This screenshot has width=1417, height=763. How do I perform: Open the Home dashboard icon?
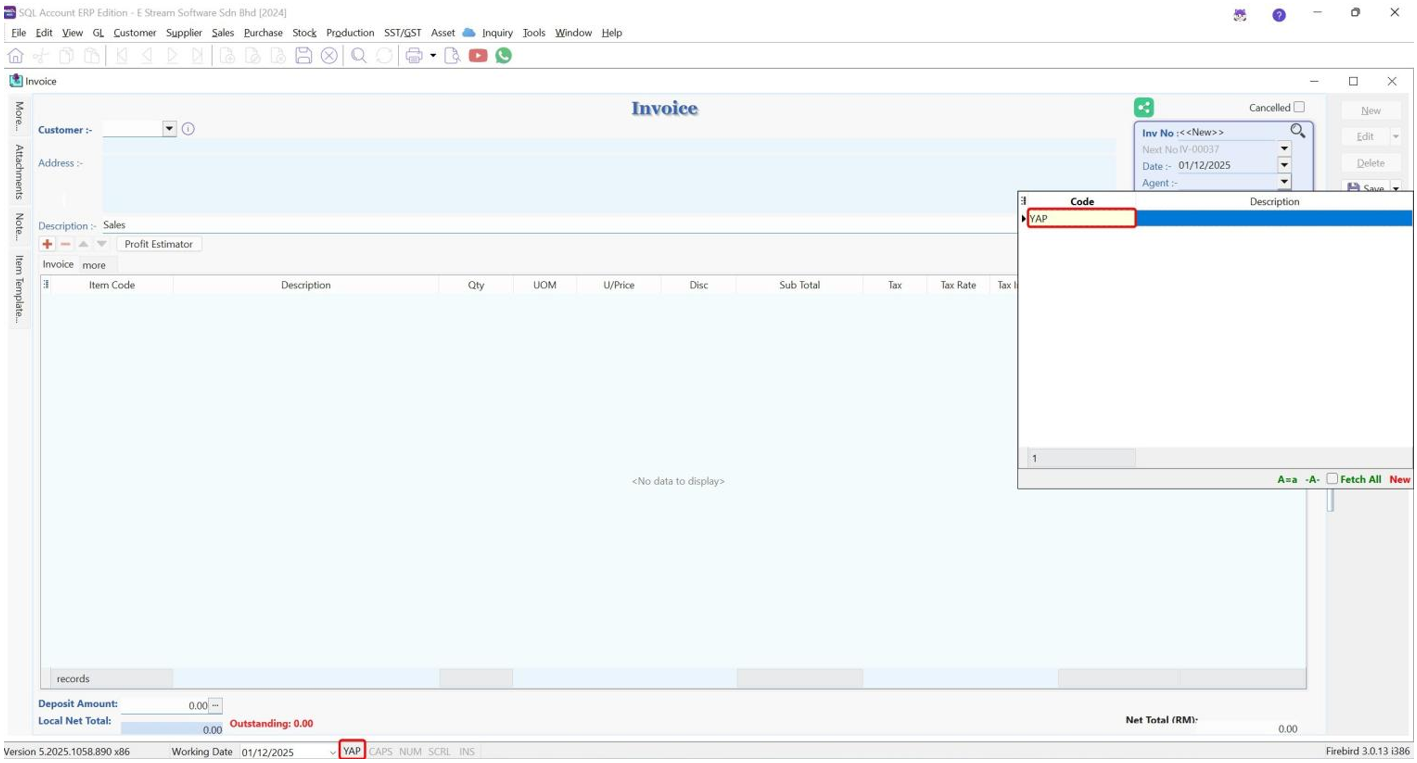(x=15, y=56)
